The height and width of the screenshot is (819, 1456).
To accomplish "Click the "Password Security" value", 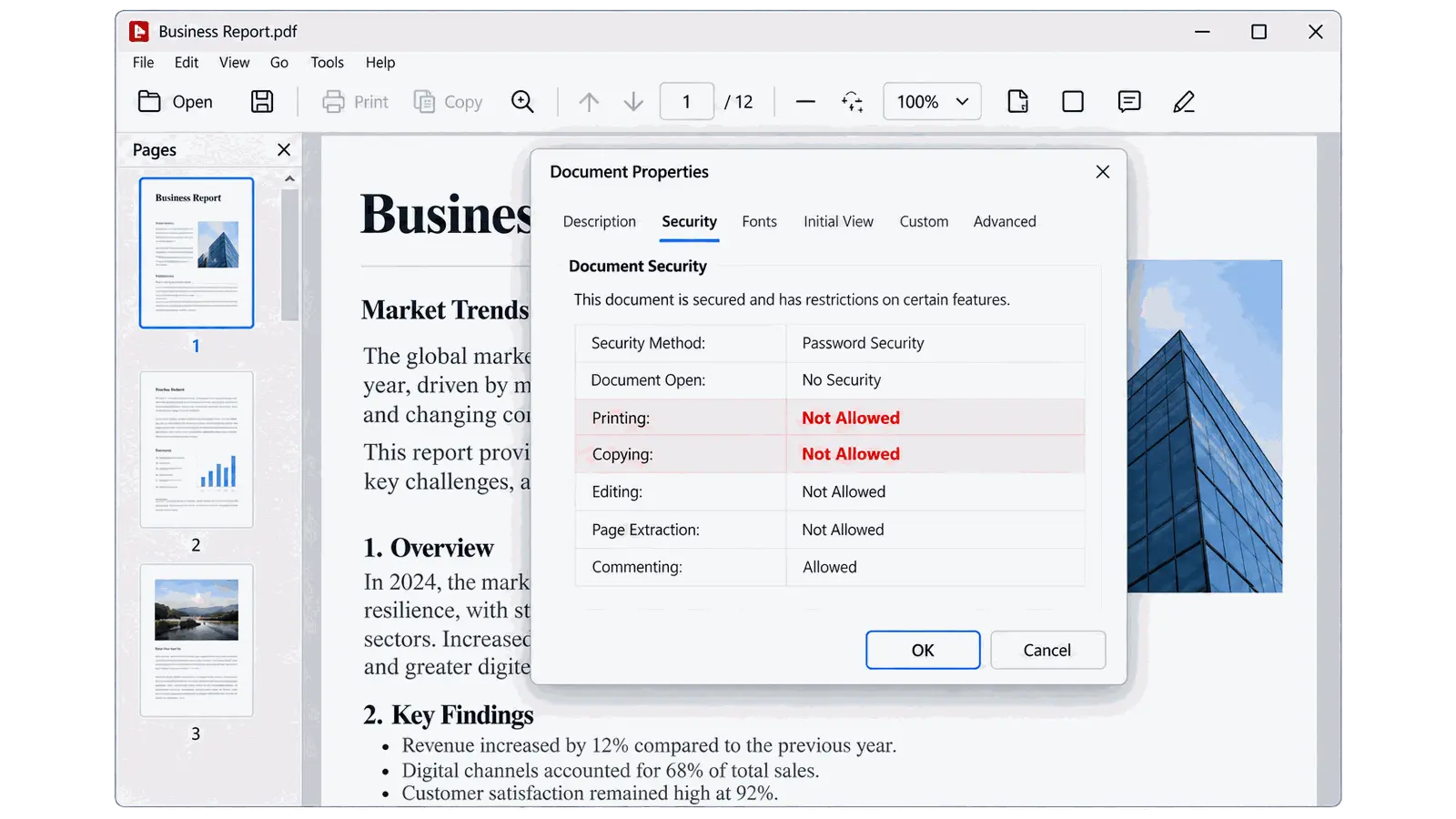I will point(863,343).
